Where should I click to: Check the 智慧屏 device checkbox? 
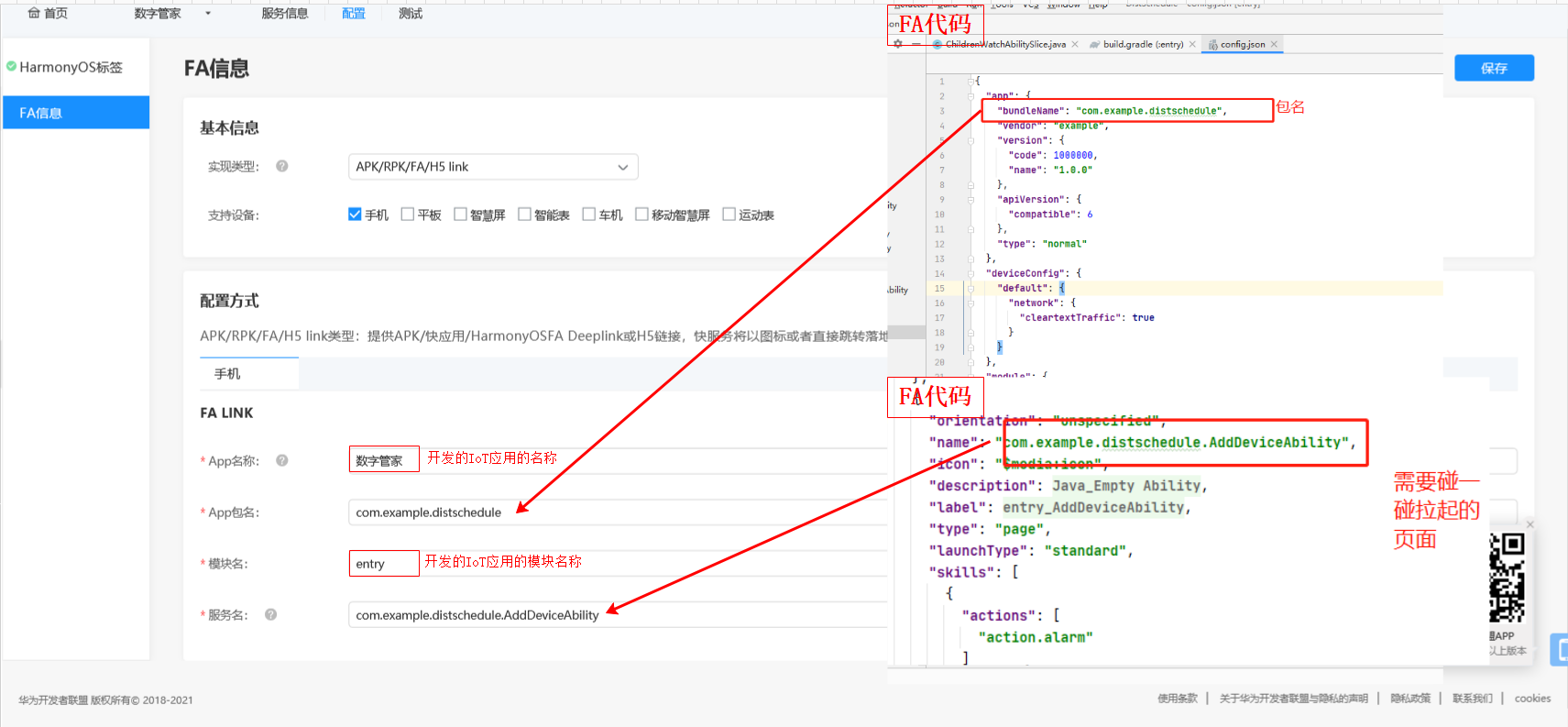pyautogui.click(x=461, y=215)
